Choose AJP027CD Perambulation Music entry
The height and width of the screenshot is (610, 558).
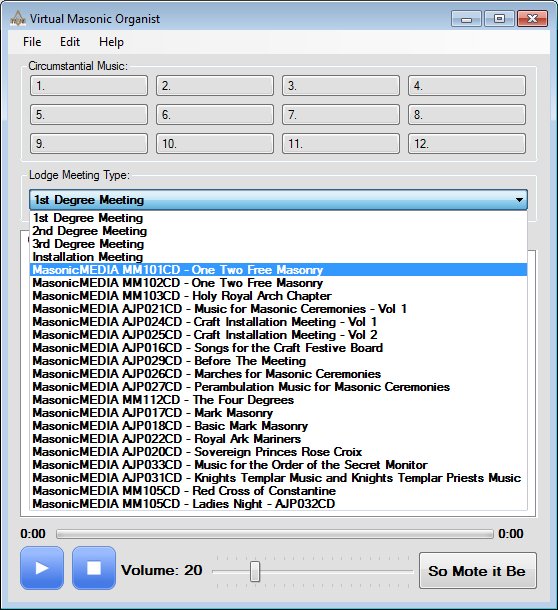point(278,387)
